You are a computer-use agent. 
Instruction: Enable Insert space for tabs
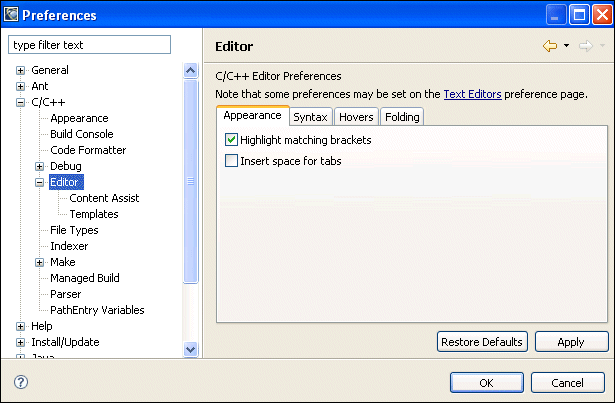(232, 161)
